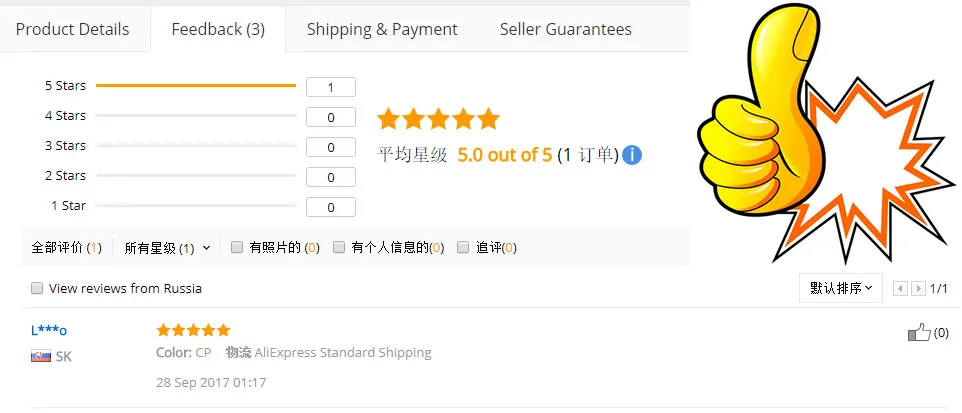Open reviewer L***o profile link
The width and height of the screenshot is (962, 413).
point(49,330)
